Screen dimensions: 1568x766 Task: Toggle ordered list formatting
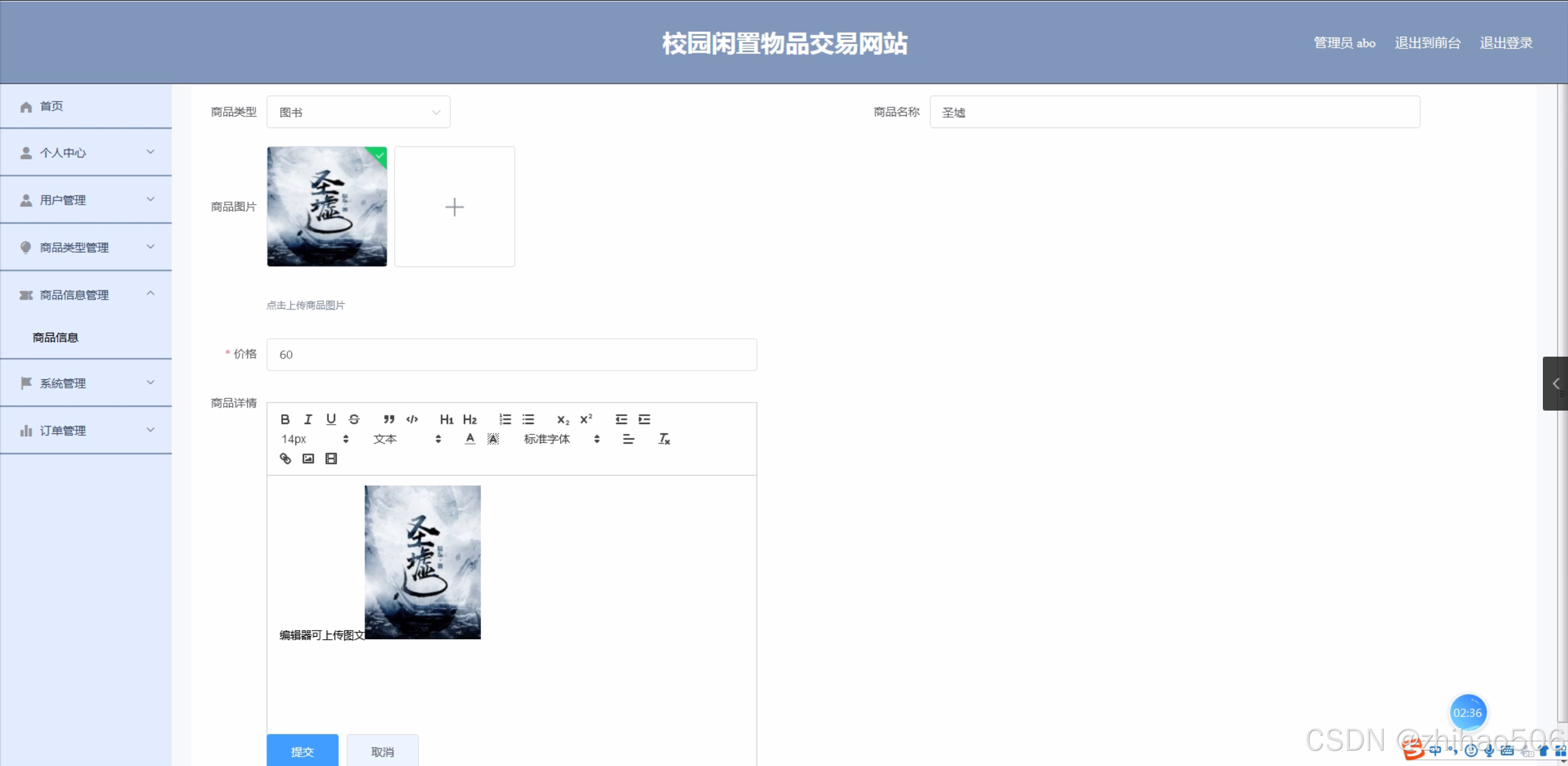pyautogui.click(x=505, y=419)
